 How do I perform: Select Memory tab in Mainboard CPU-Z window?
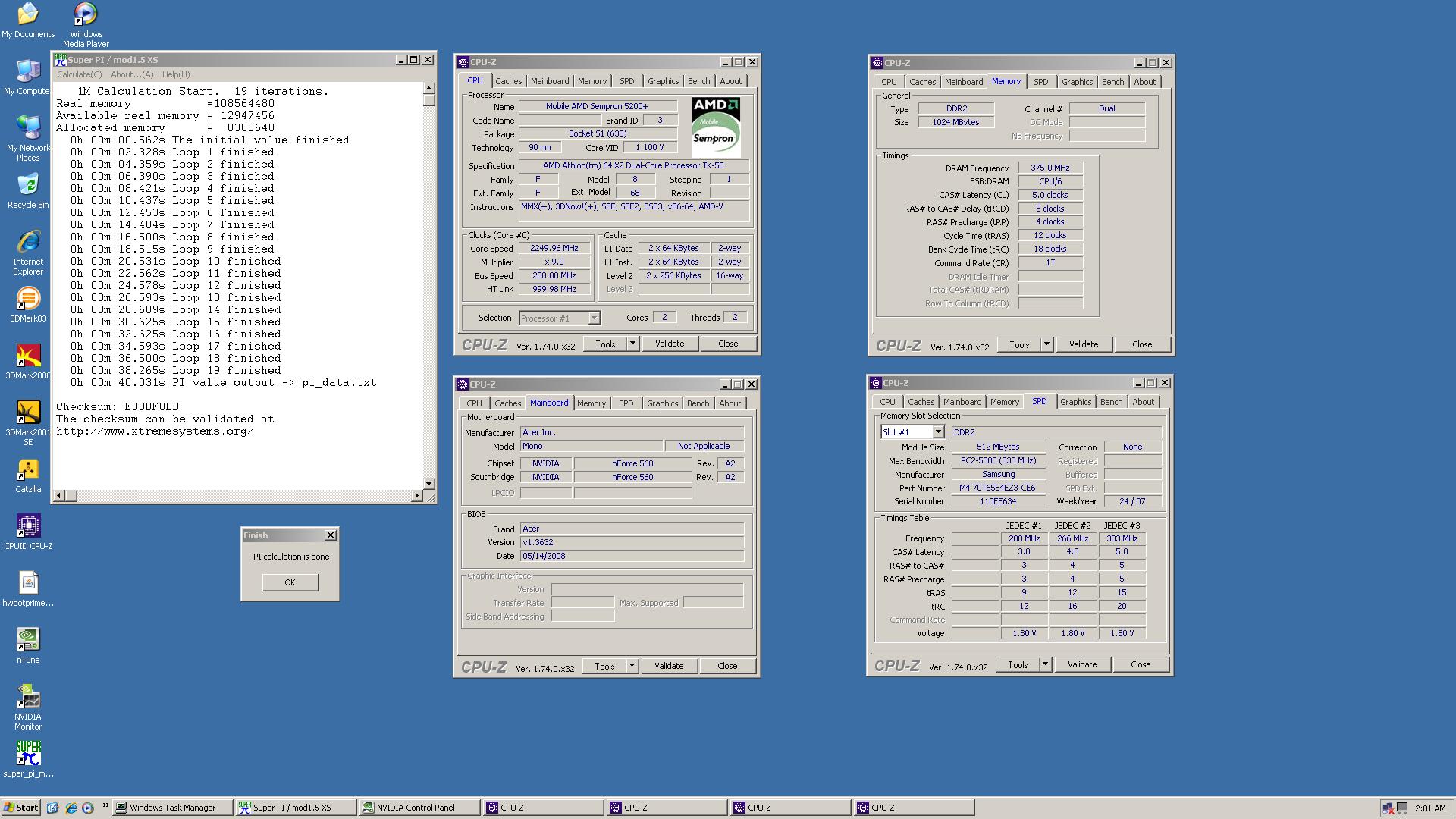(591, 403)
